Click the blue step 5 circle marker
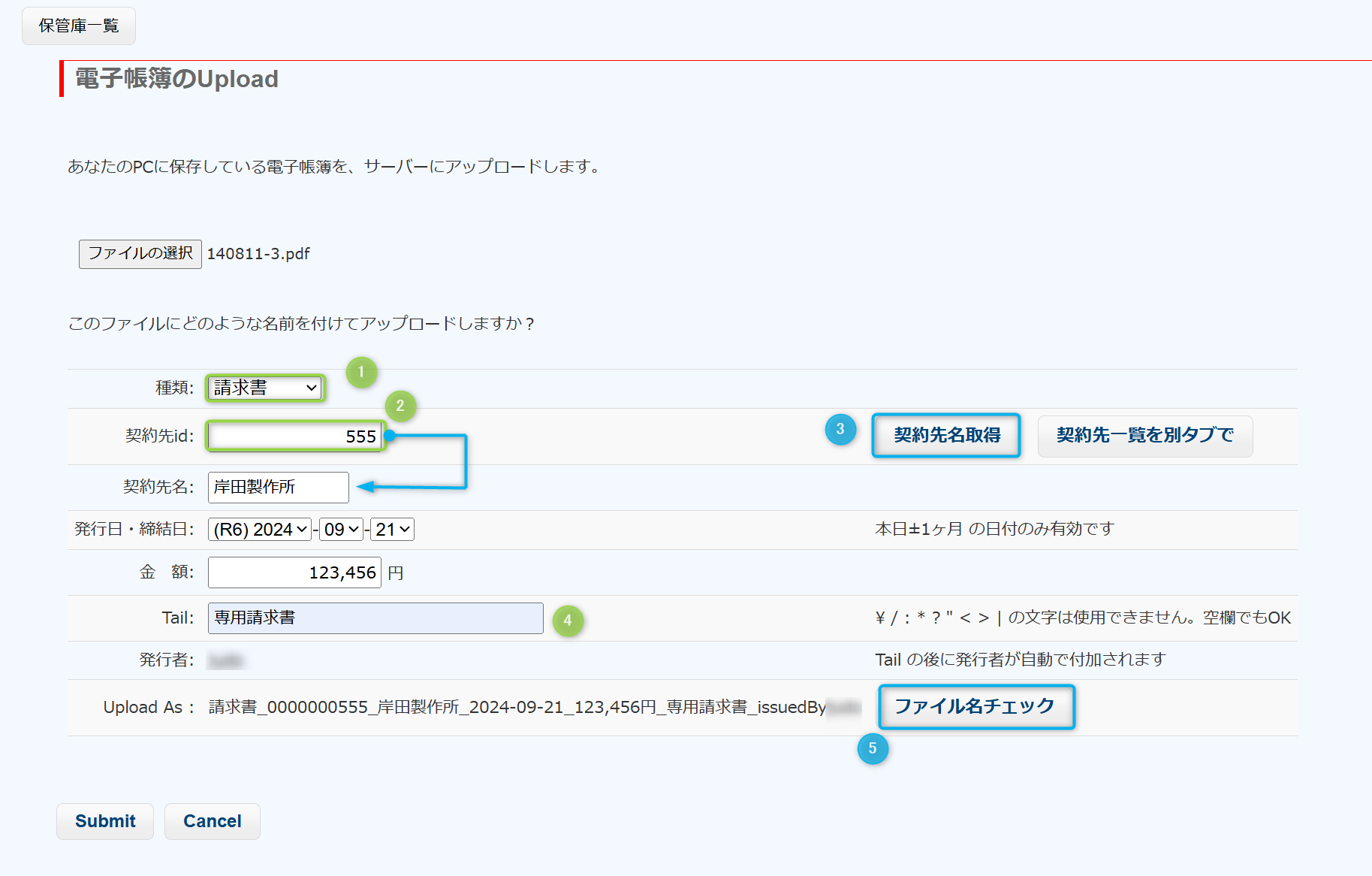The width and height of the screenshot is (1372, 876). pyautogui.click(x=873, y=748)
